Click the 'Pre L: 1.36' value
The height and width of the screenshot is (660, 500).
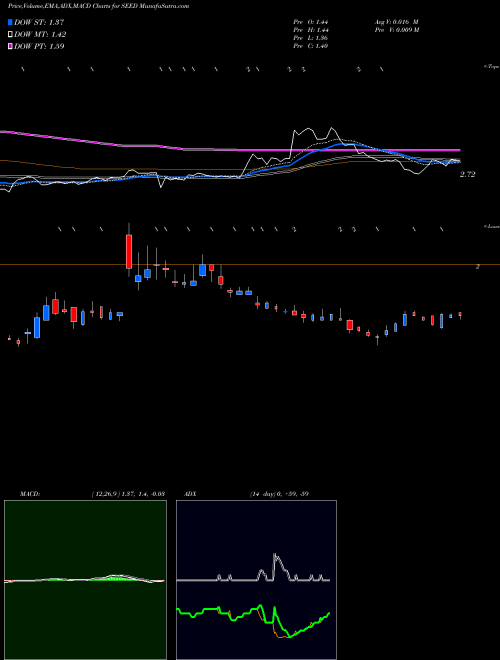tap(311, 38)
